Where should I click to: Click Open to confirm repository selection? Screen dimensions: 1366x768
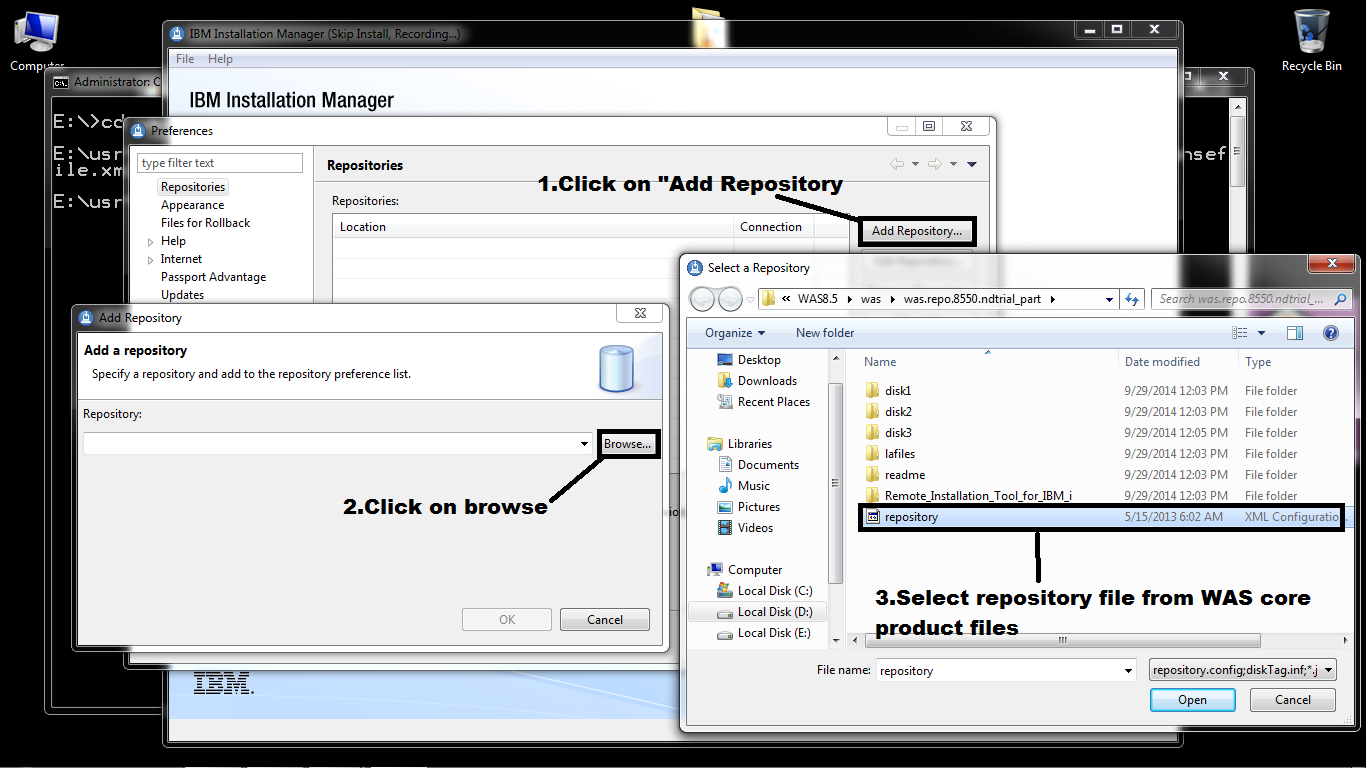pyautogui.click(x=1192, y=699)
